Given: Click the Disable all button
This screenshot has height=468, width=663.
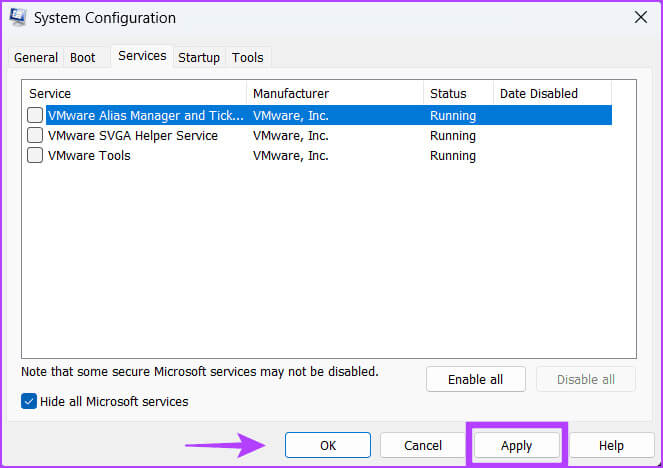Looking at the screenshot, I should [x=586, y=379].
